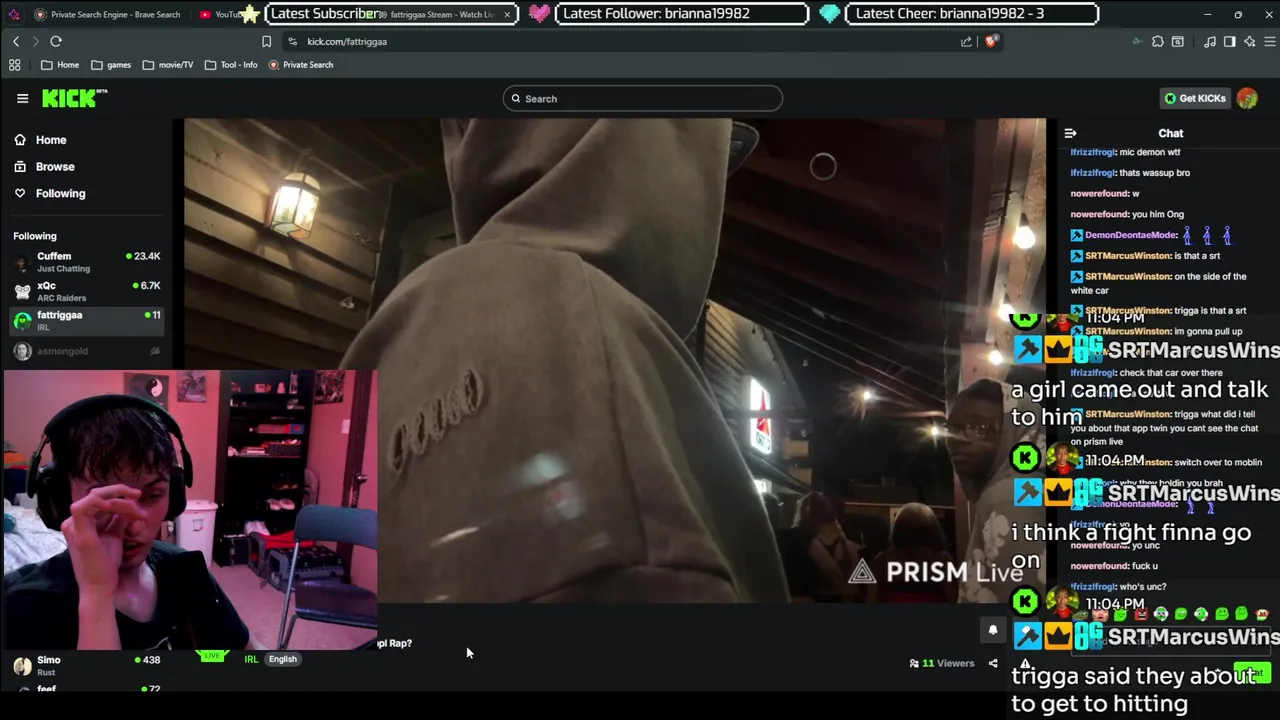
Task: Open the Leo AI sparkle icon
Action: click(x=1249, y=41)
